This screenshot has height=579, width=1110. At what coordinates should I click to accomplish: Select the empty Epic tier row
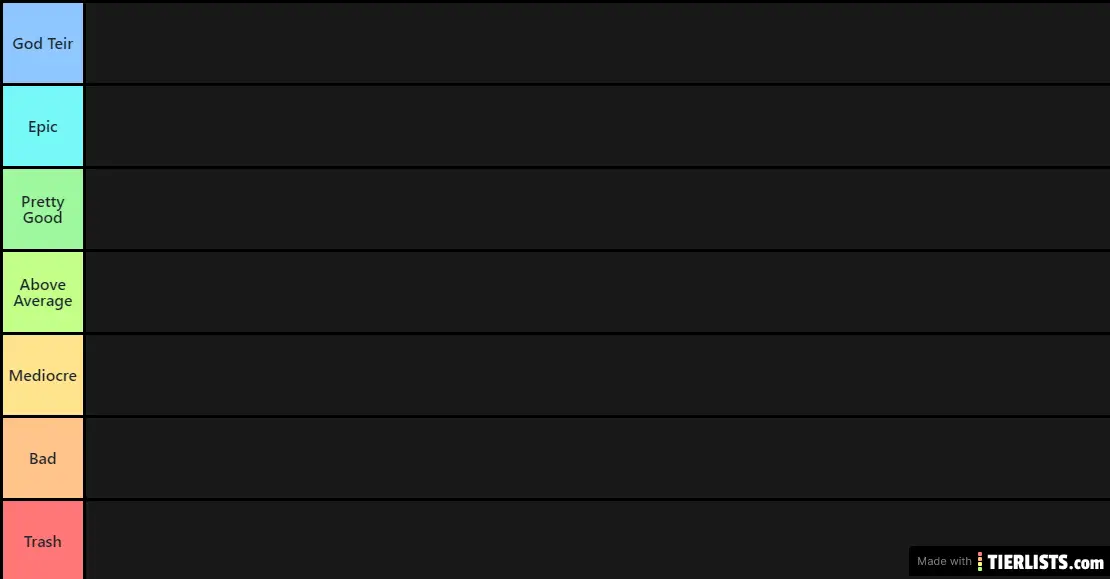click(x=596, y=126)
